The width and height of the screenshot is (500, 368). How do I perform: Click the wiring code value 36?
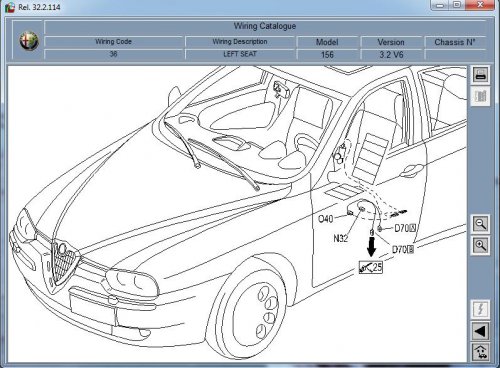click(113, 54)
